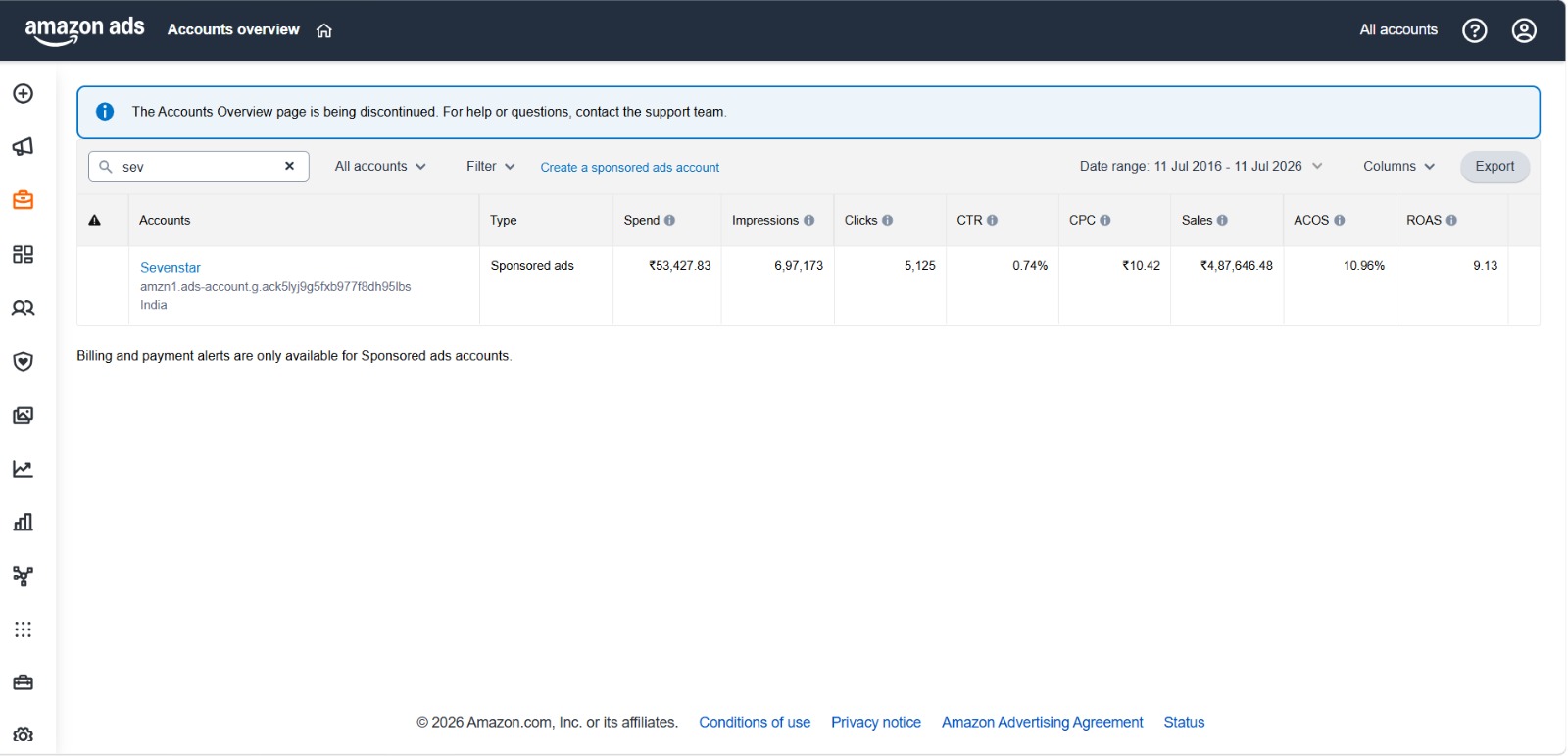Viewport: 1568px width, 756px height.
Task: Click the ROAS info icon
Action: click(1452, 221)
